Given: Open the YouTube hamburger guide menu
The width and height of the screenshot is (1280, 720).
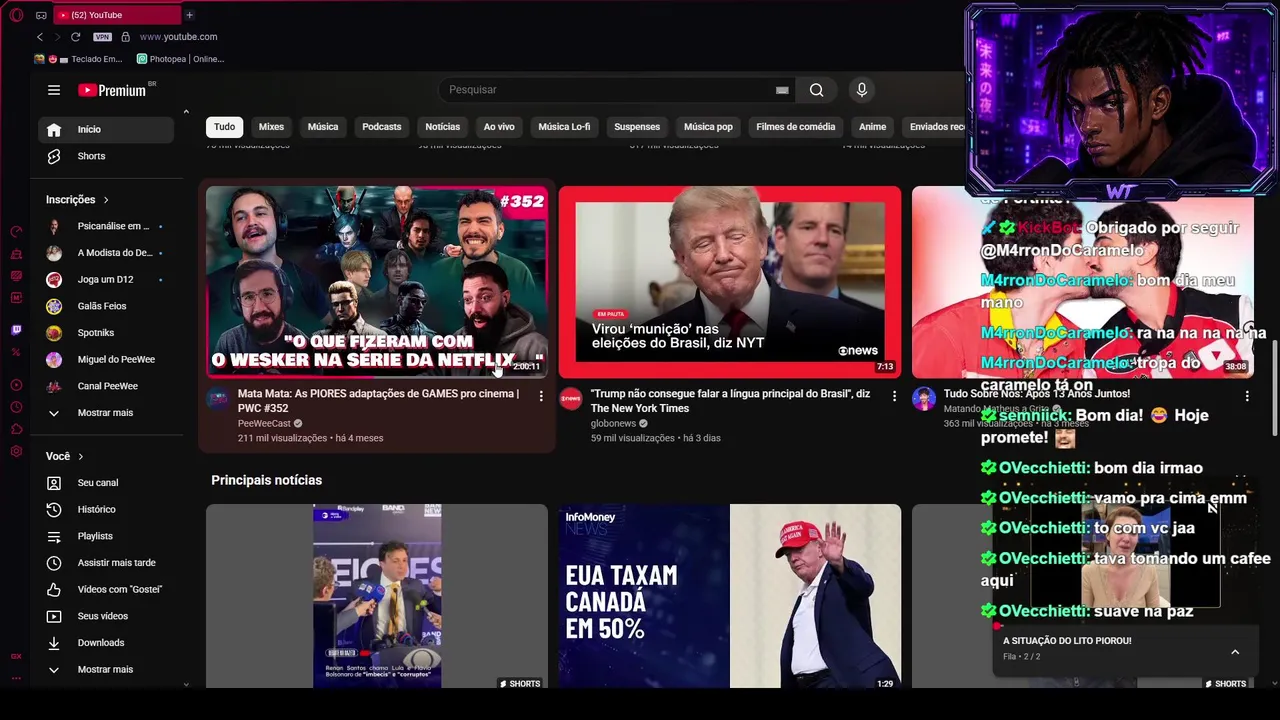Looking at the screenshot, I should point(54,90).
